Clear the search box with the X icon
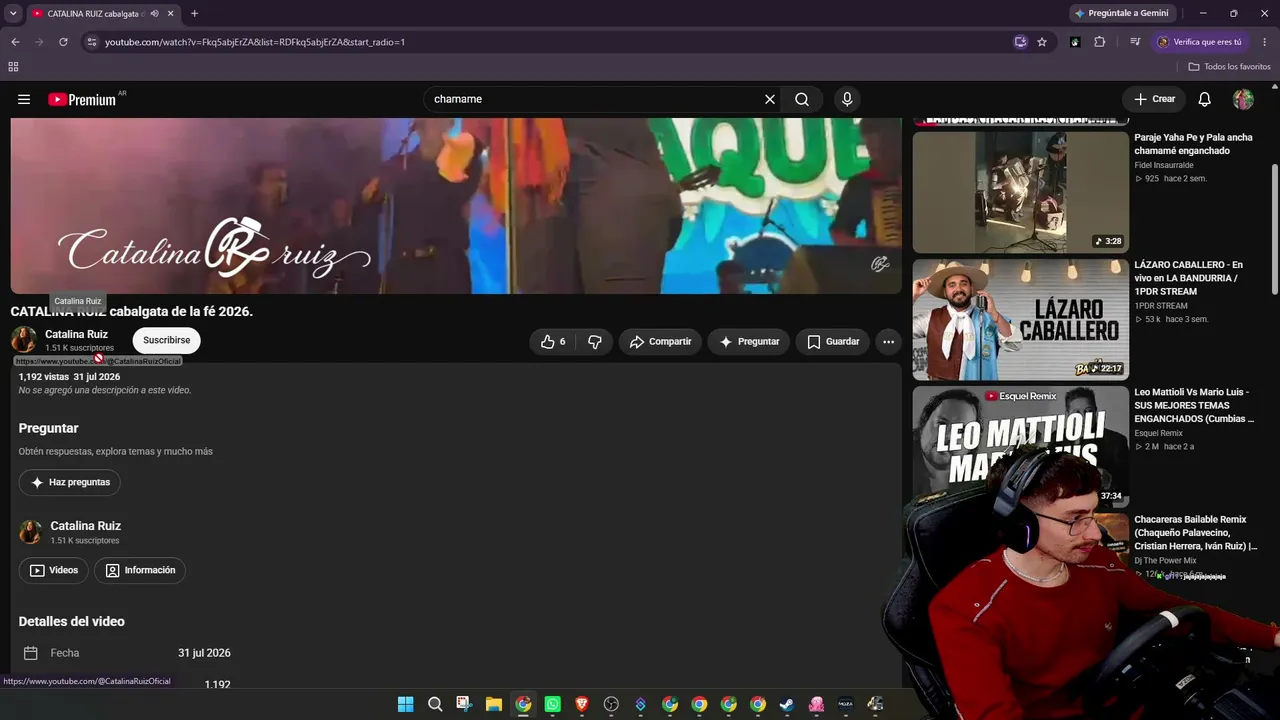 [770, 99]
